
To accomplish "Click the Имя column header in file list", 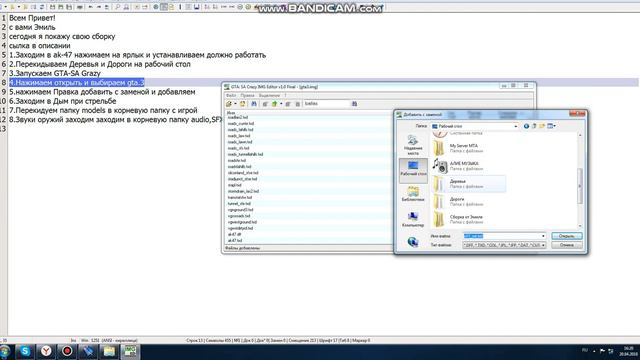I will 231,113.
